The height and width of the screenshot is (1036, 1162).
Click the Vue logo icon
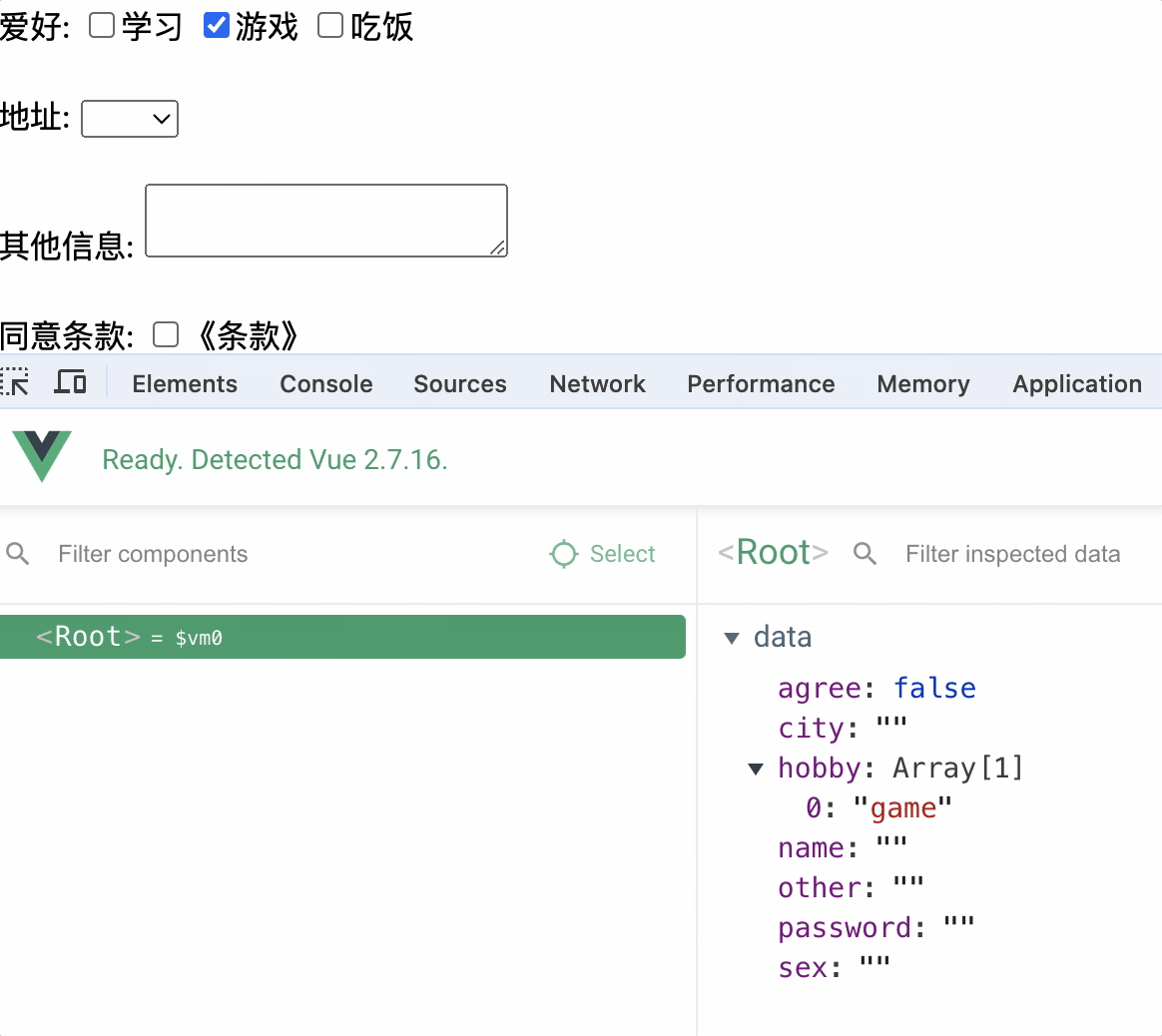point(42,456)
